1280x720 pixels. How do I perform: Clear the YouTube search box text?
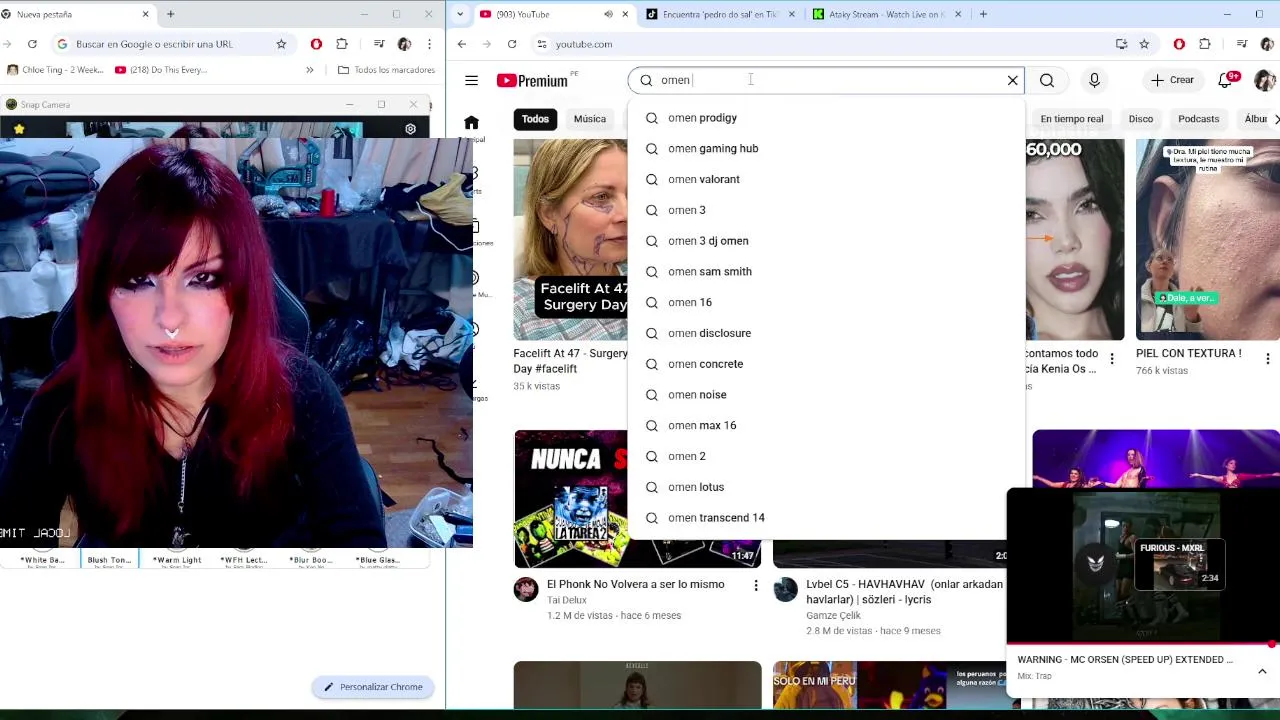click(1012, 80)
